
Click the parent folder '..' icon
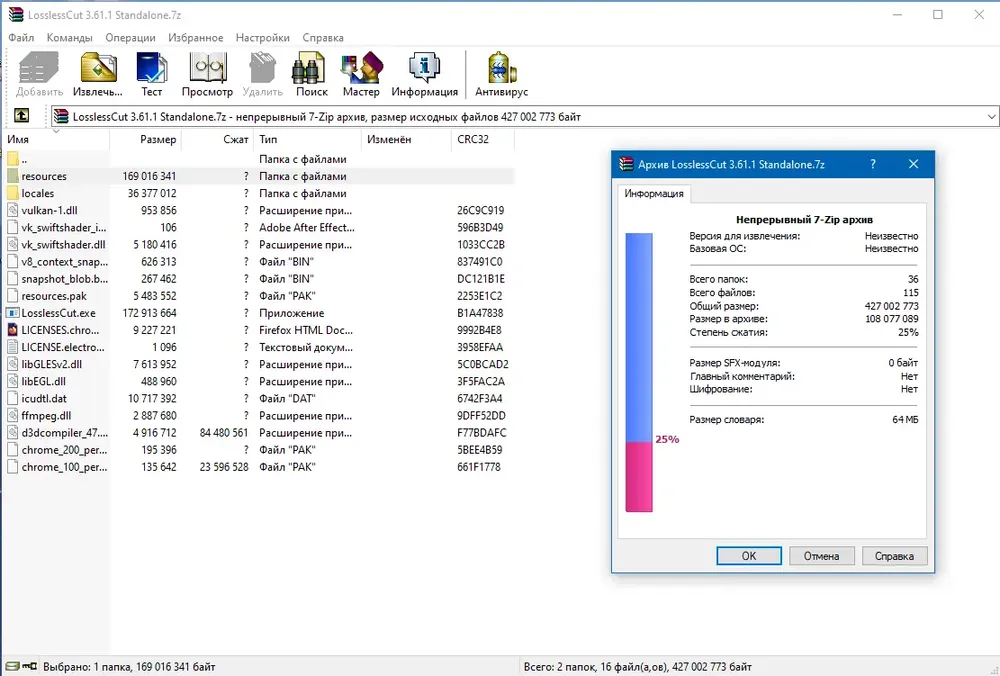click(x=12, y=159)
